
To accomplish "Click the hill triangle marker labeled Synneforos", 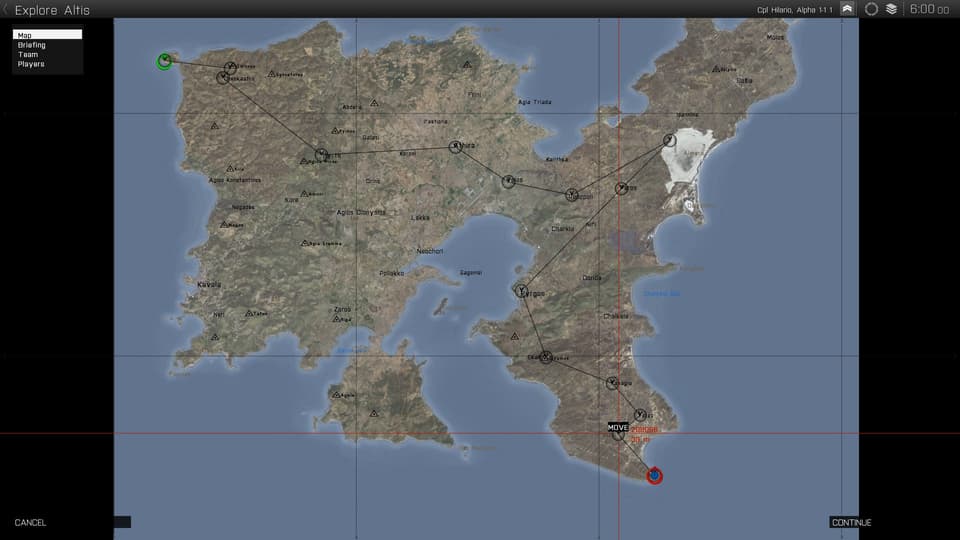I will click(271, 74).
